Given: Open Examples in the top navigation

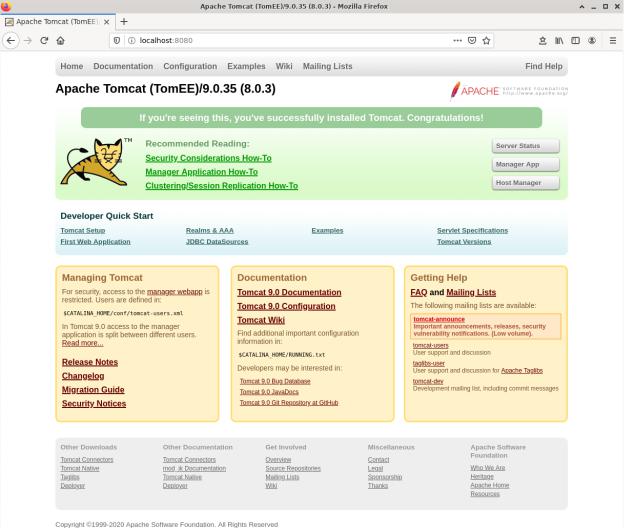Looking at the screenshot, I should 246,66.
